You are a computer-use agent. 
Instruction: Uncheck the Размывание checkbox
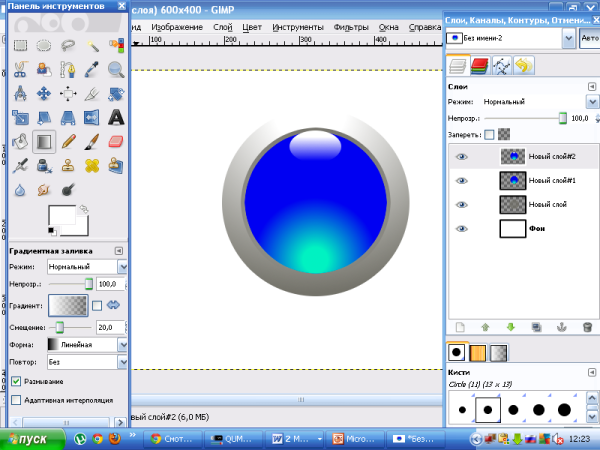[16, 381]
